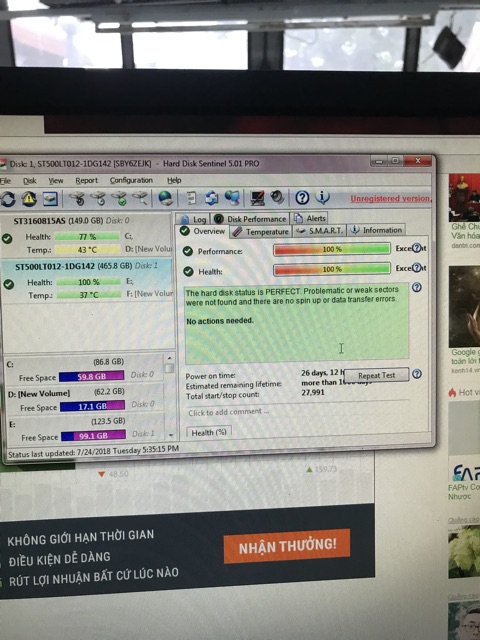Click top news thumbnail in browser sidebar
Viewport: 480px width, 640px height.
coord(464,198)
